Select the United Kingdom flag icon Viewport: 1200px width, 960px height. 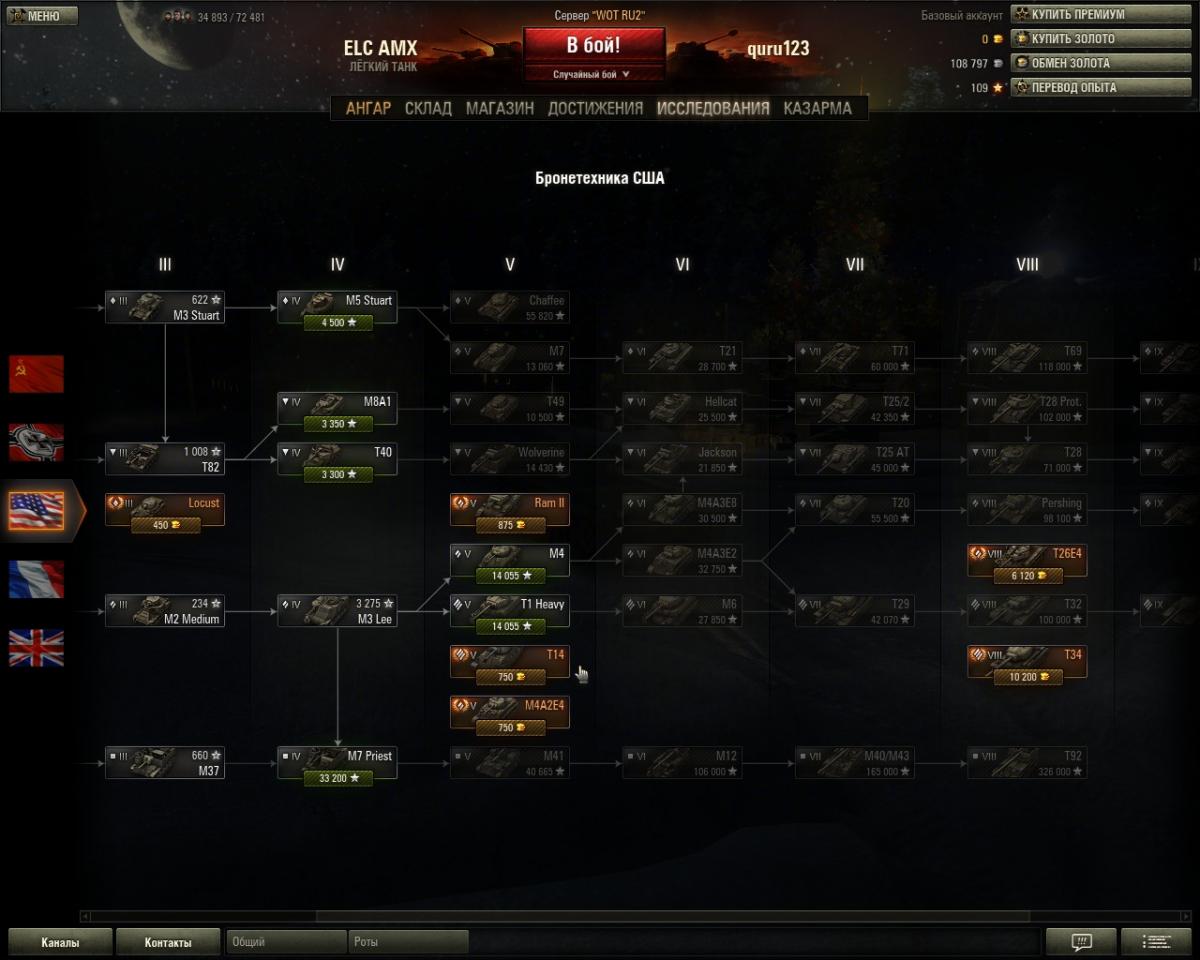point(36,648)
